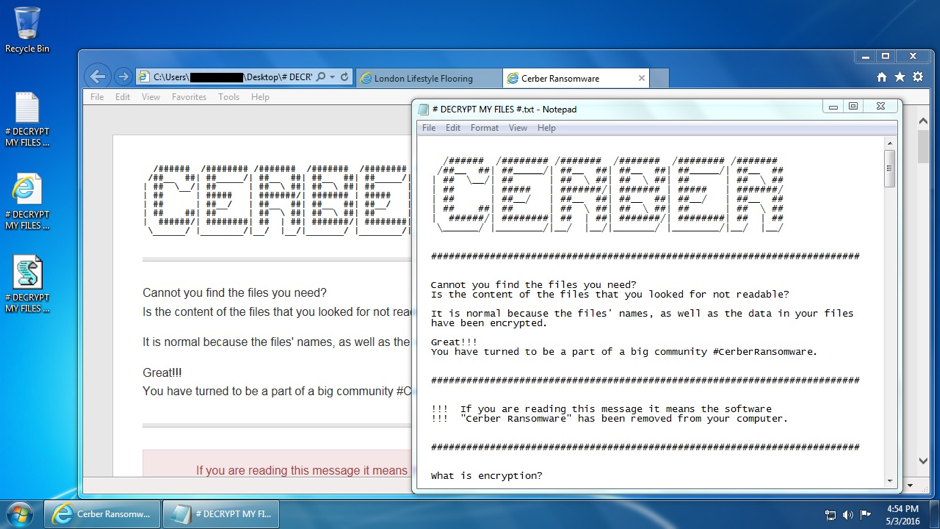Click Notepad scrollbar down arrow
The image size is (940, 529).
coord(890,481)
